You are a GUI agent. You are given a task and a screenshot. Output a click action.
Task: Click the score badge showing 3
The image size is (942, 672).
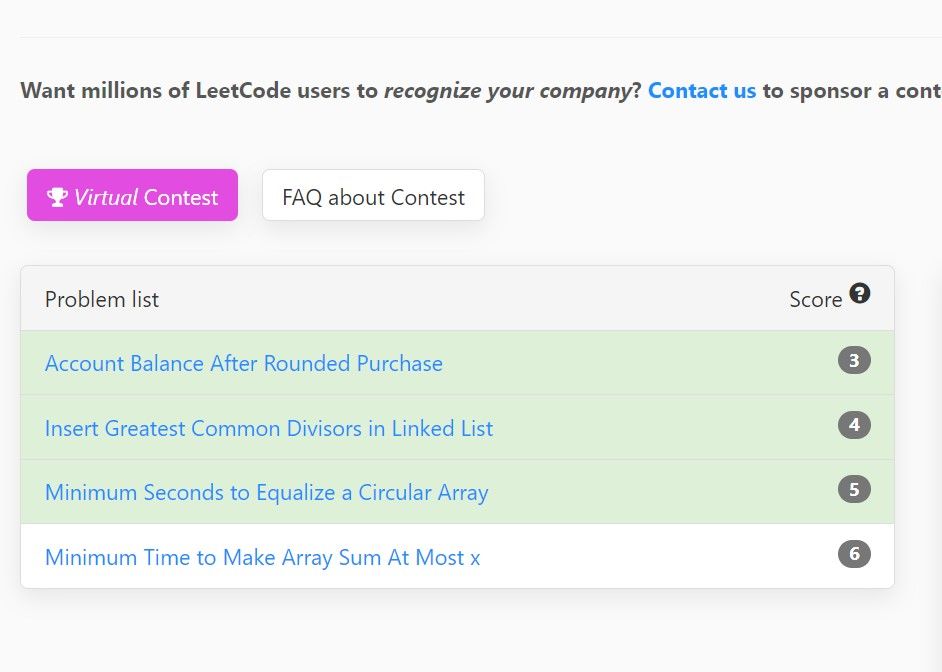point(854,360)
